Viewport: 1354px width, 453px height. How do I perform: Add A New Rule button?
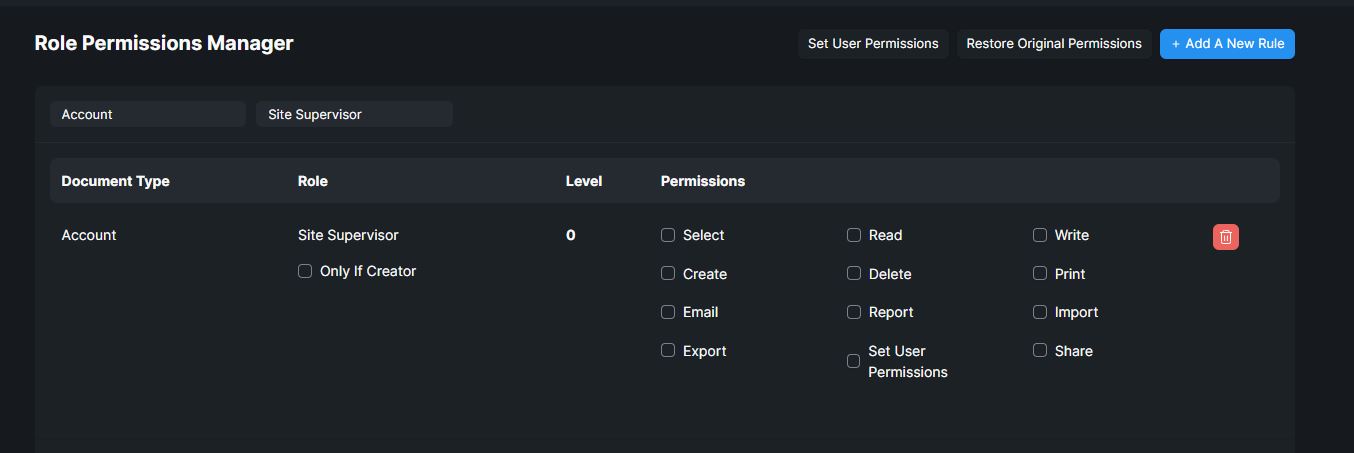1227,44
